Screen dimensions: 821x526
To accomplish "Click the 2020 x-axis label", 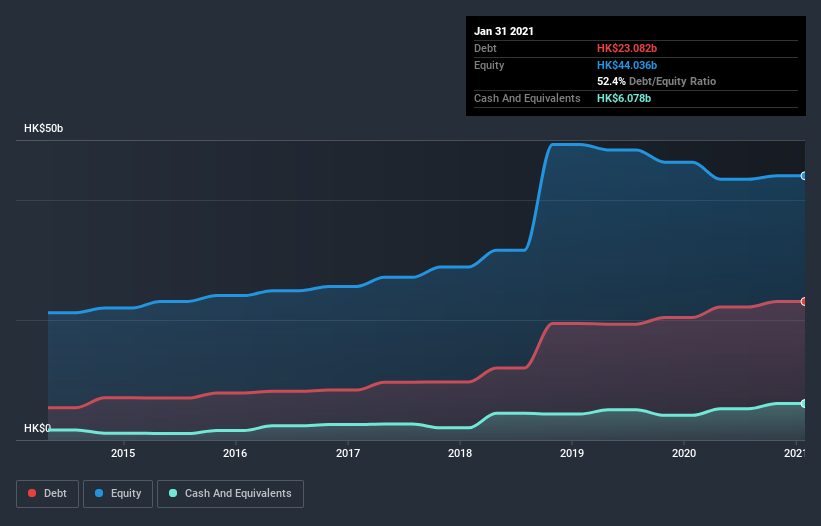I will 684,453.
